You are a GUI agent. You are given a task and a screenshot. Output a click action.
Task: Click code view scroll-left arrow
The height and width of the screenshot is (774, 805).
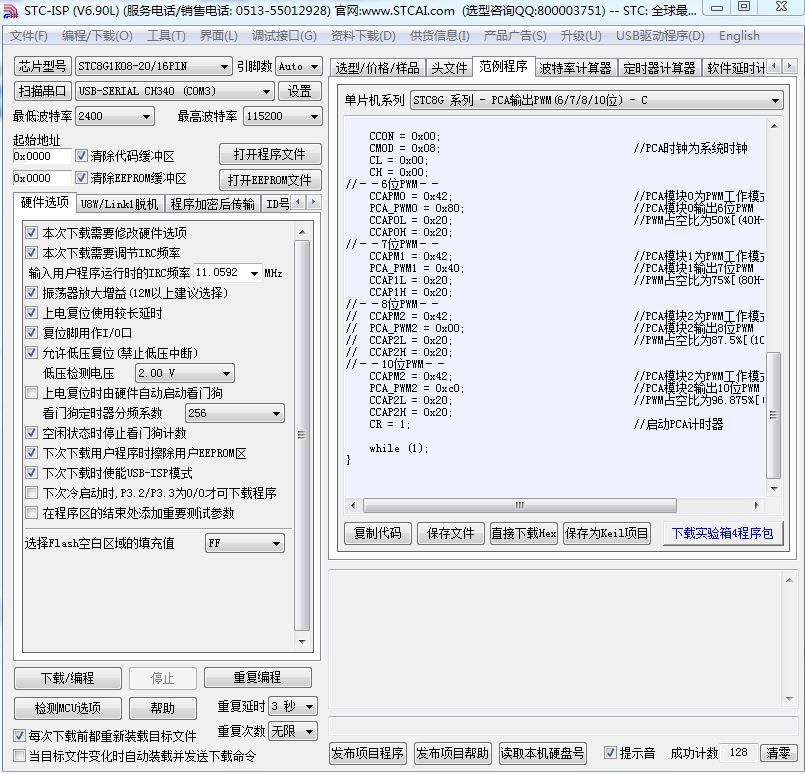(353, 505)
